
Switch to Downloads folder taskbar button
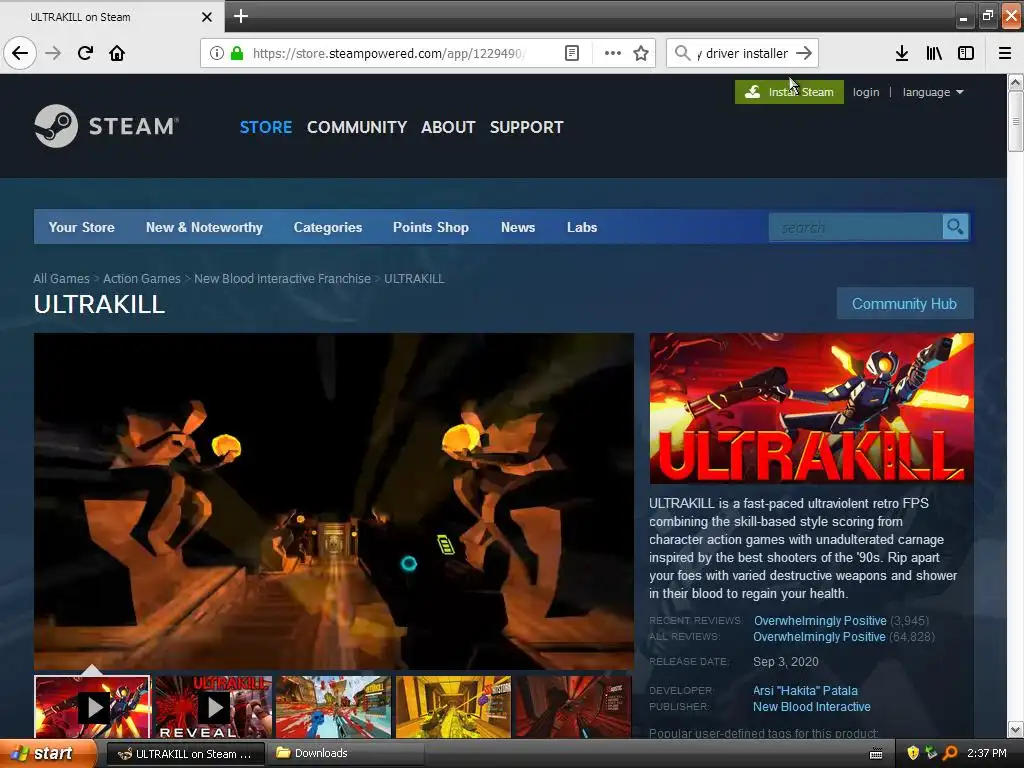point(345,753)
